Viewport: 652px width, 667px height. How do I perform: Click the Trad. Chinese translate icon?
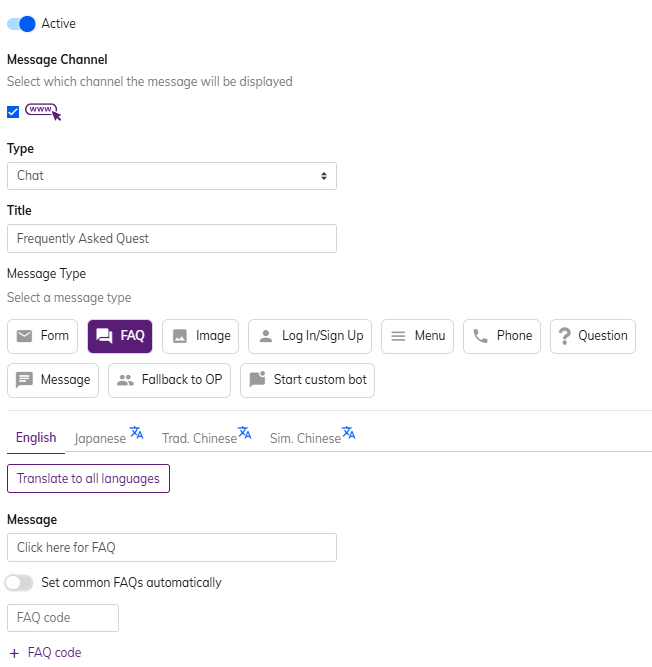coord(244,433)
